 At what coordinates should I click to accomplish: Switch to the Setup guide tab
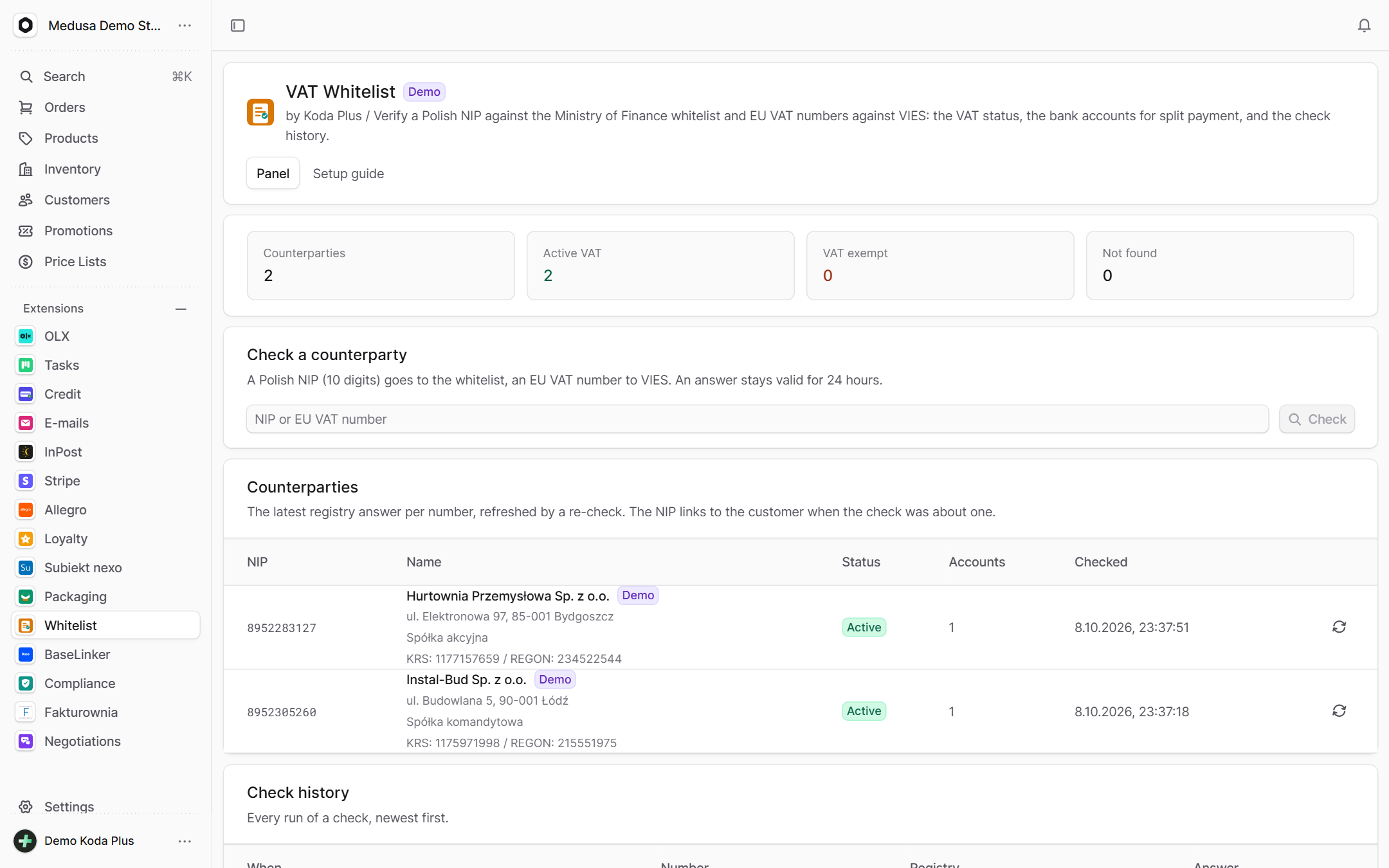tap(348, 173)
